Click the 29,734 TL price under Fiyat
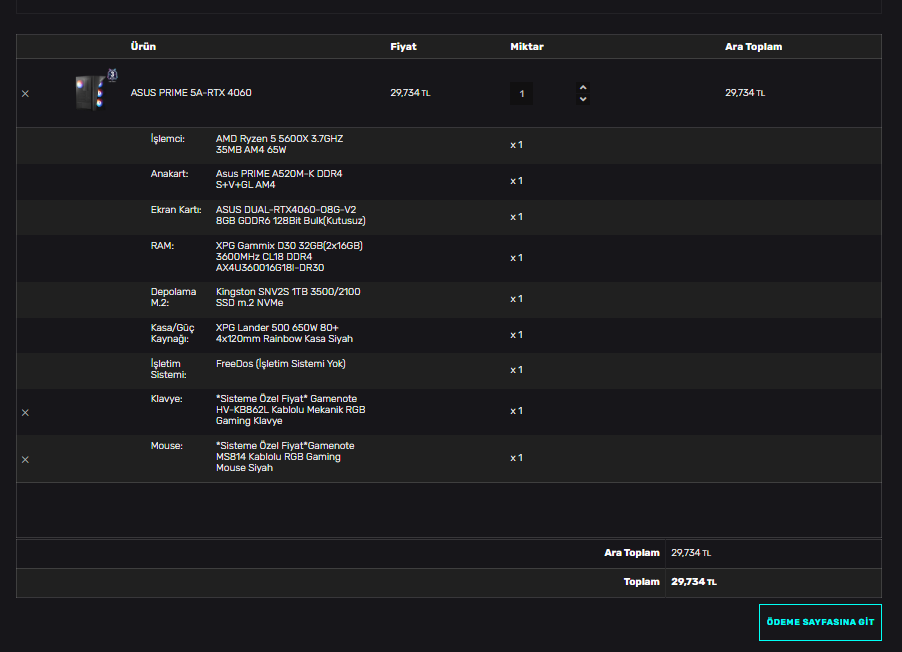 pyautogui.click(x=410, y=93)
